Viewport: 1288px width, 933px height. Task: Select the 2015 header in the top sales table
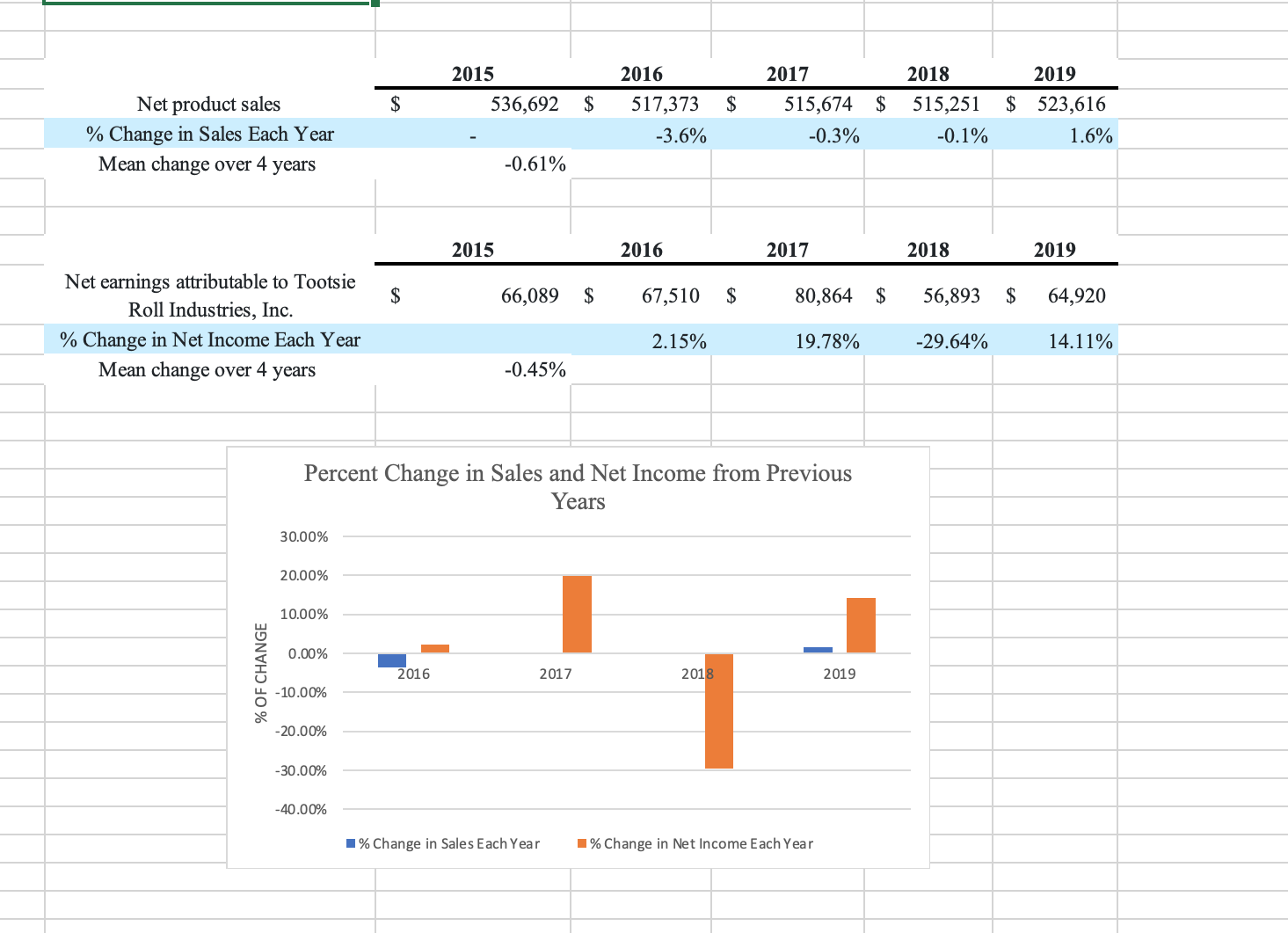pyautogui.click(x=473, y=74)
